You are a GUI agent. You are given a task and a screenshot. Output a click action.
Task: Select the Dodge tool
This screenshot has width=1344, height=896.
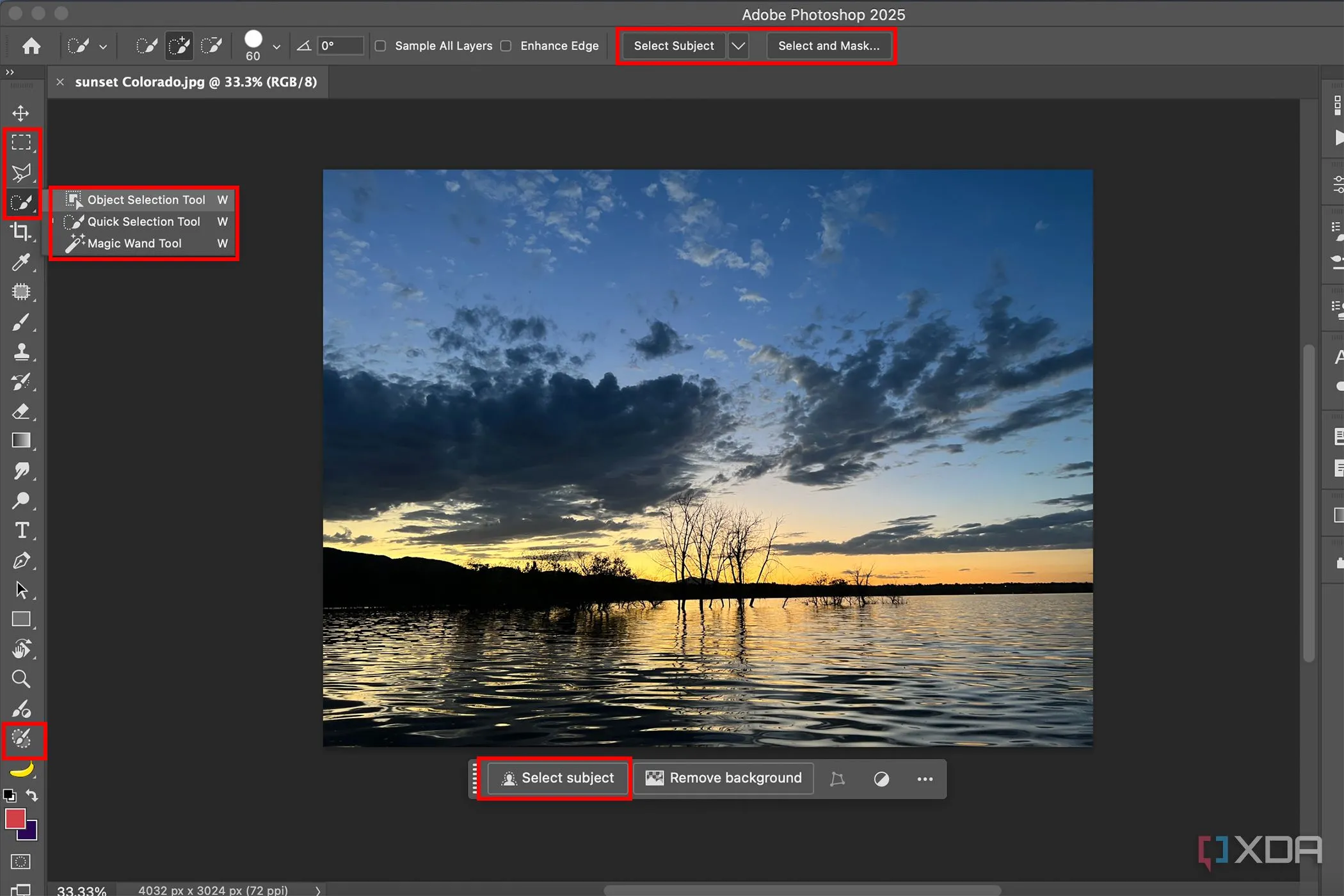21,500
